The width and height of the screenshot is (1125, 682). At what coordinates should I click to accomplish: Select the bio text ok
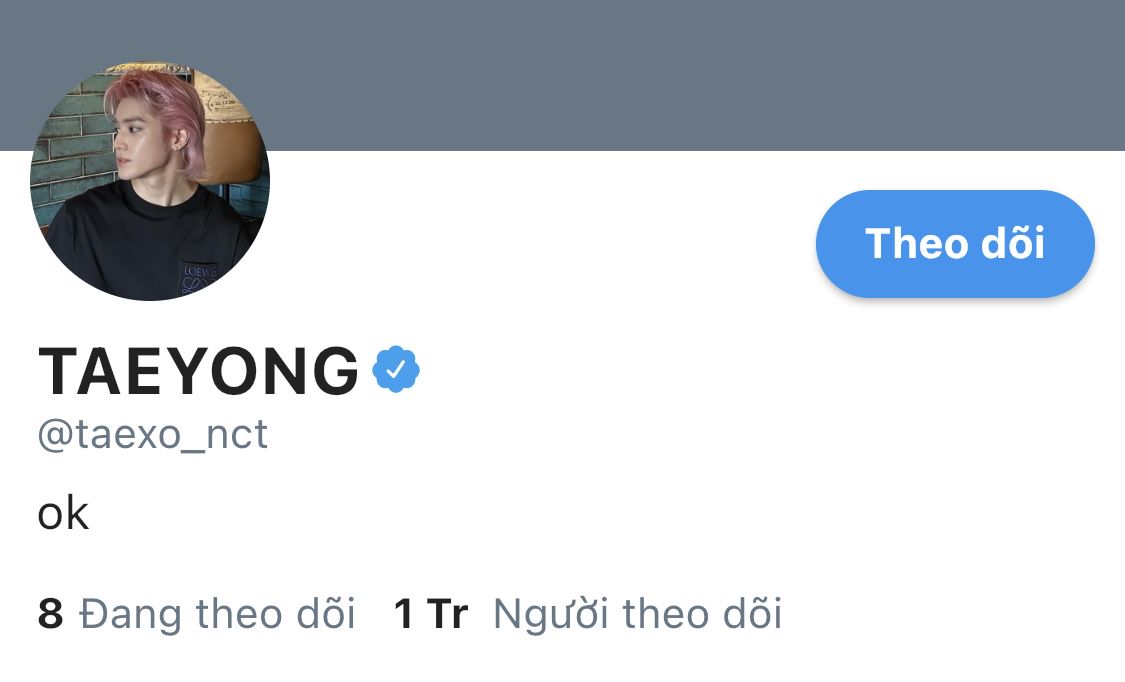[63, 513]
